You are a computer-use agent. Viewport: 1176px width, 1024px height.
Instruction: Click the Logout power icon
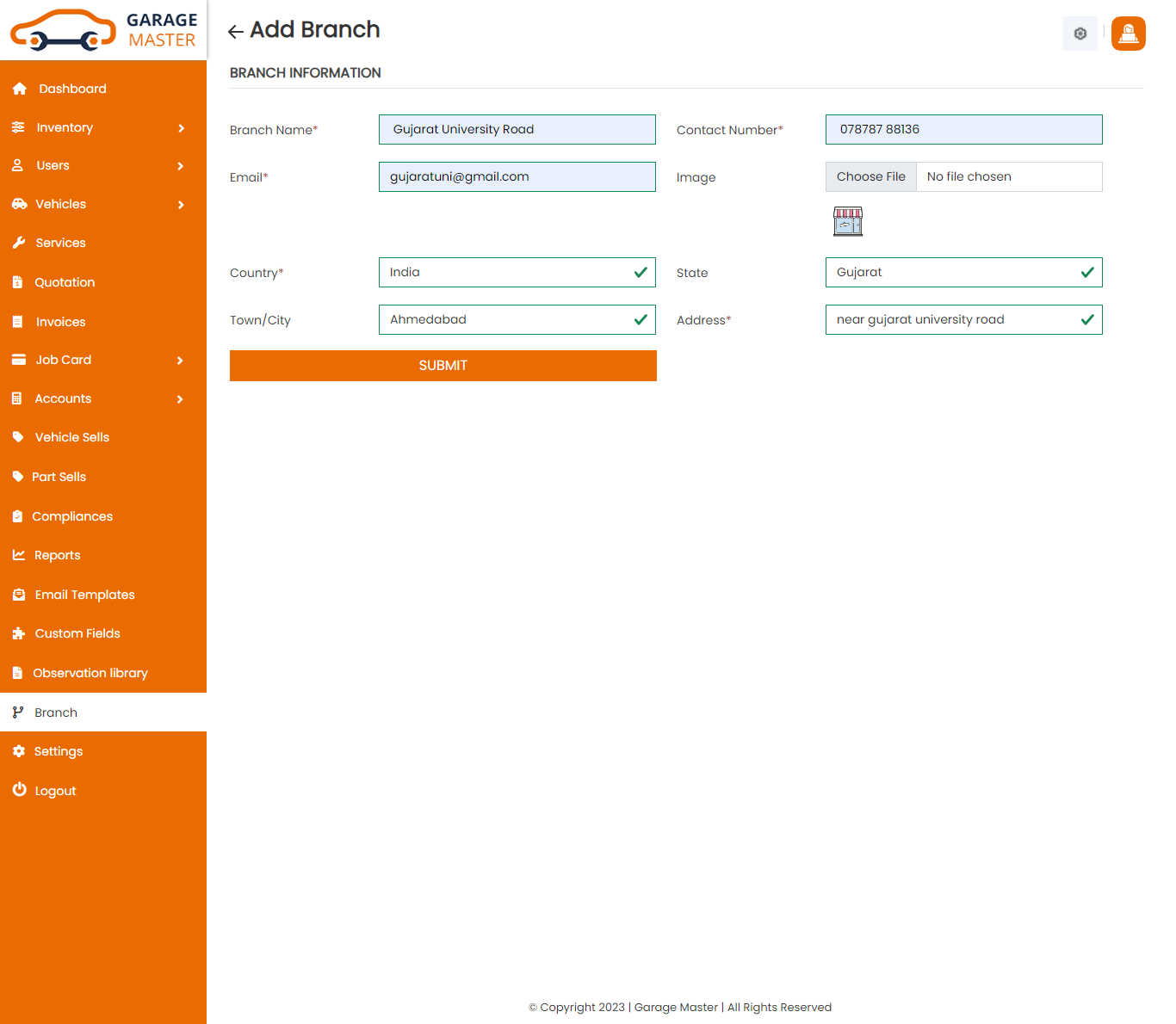[x=19, y=790]
